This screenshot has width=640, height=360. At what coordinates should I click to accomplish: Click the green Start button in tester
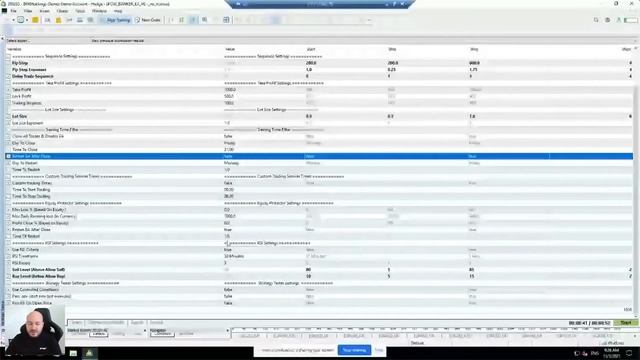coord(626,323)
